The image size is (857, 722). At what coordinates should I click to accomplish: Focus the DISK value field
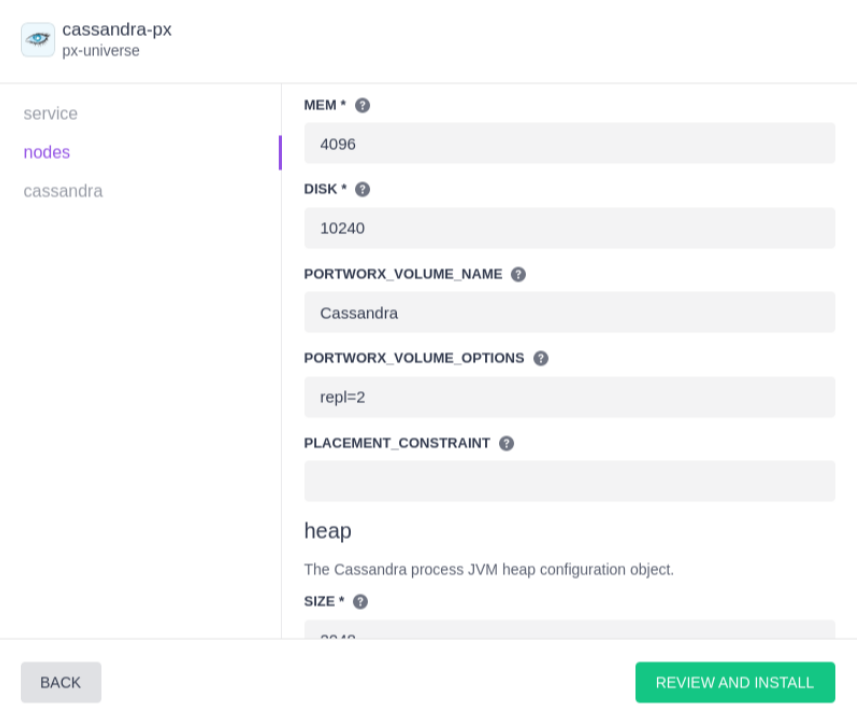tap(569, 228)
